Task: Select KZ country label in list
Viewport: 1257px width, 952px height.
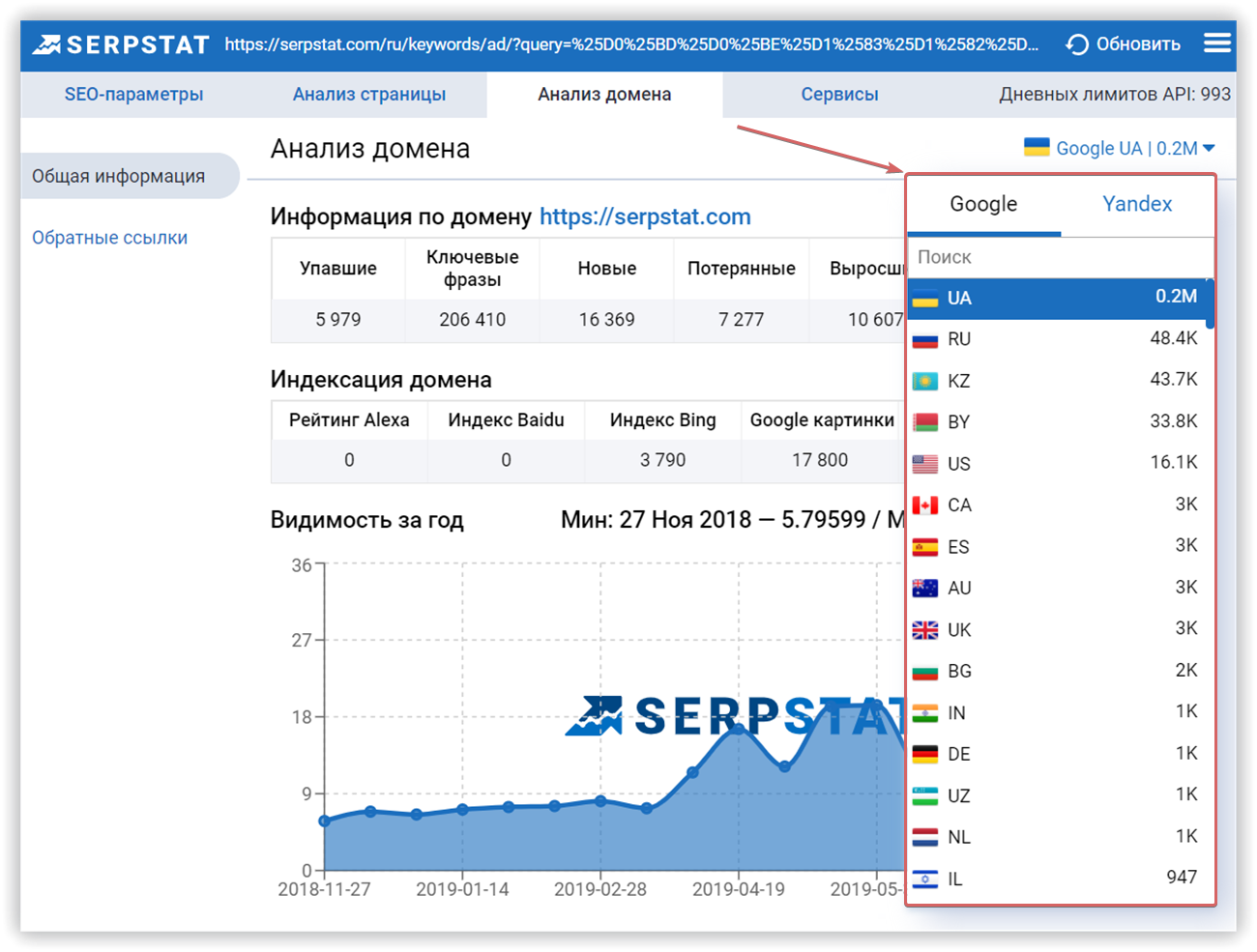Action: click(959, 381)
